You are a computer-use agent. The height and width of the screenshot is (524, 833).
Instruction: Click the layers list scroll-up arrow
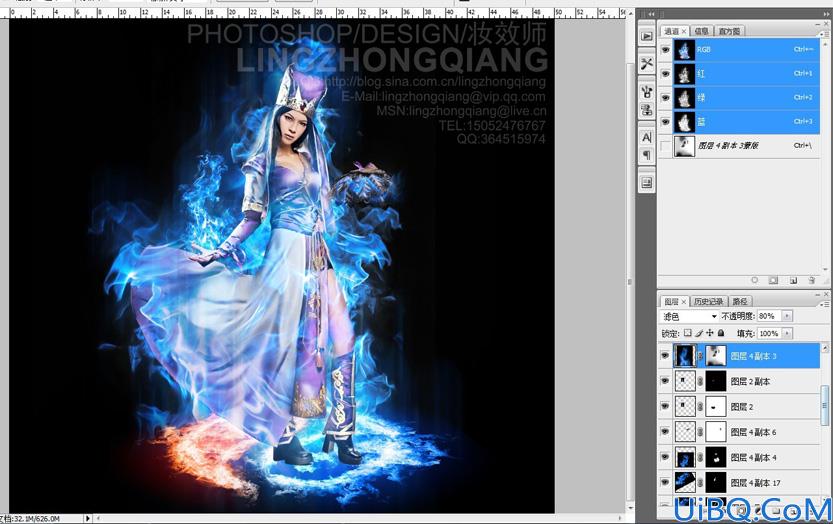tap(824, 348)
